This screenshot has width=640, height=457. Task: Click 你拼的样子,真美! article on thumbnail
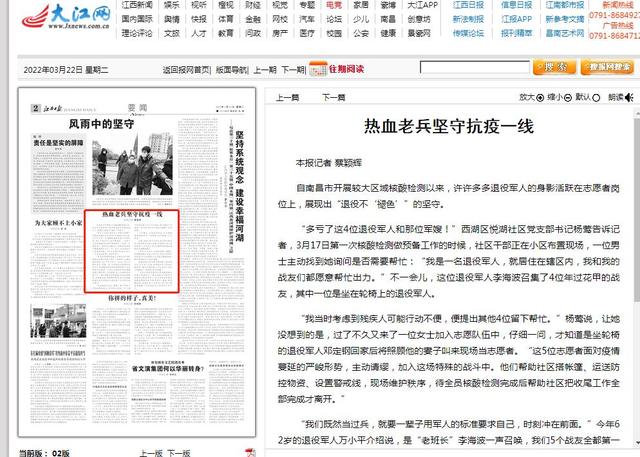132,298
